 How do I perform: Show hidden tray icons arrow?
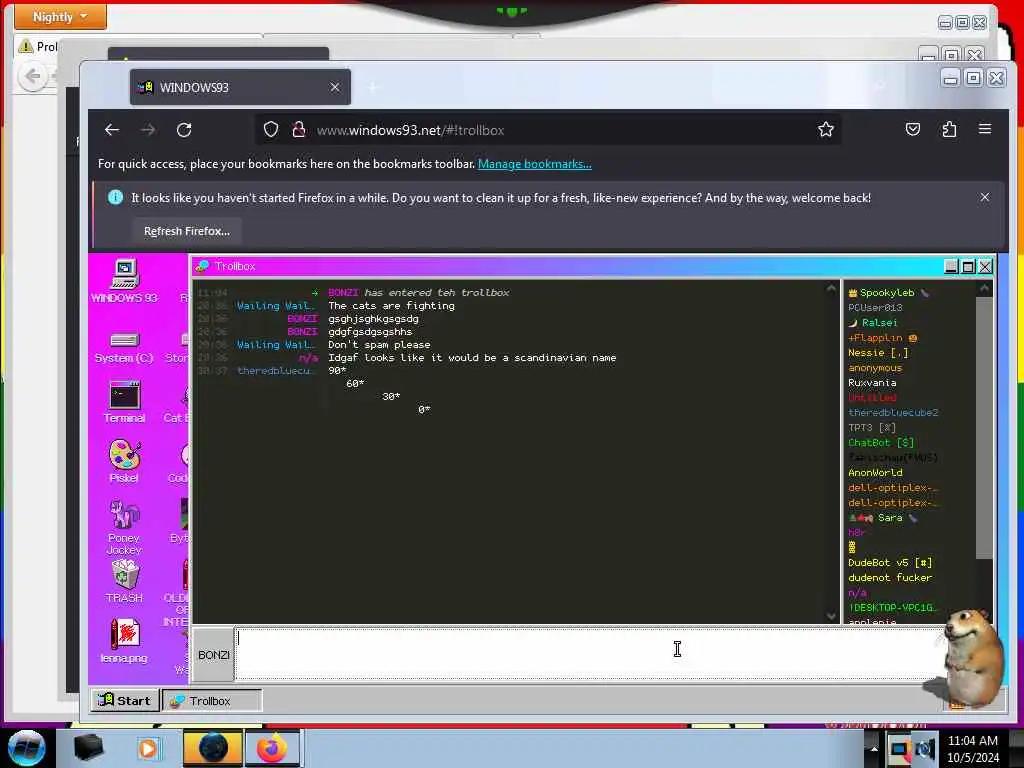tap(873, 749)
